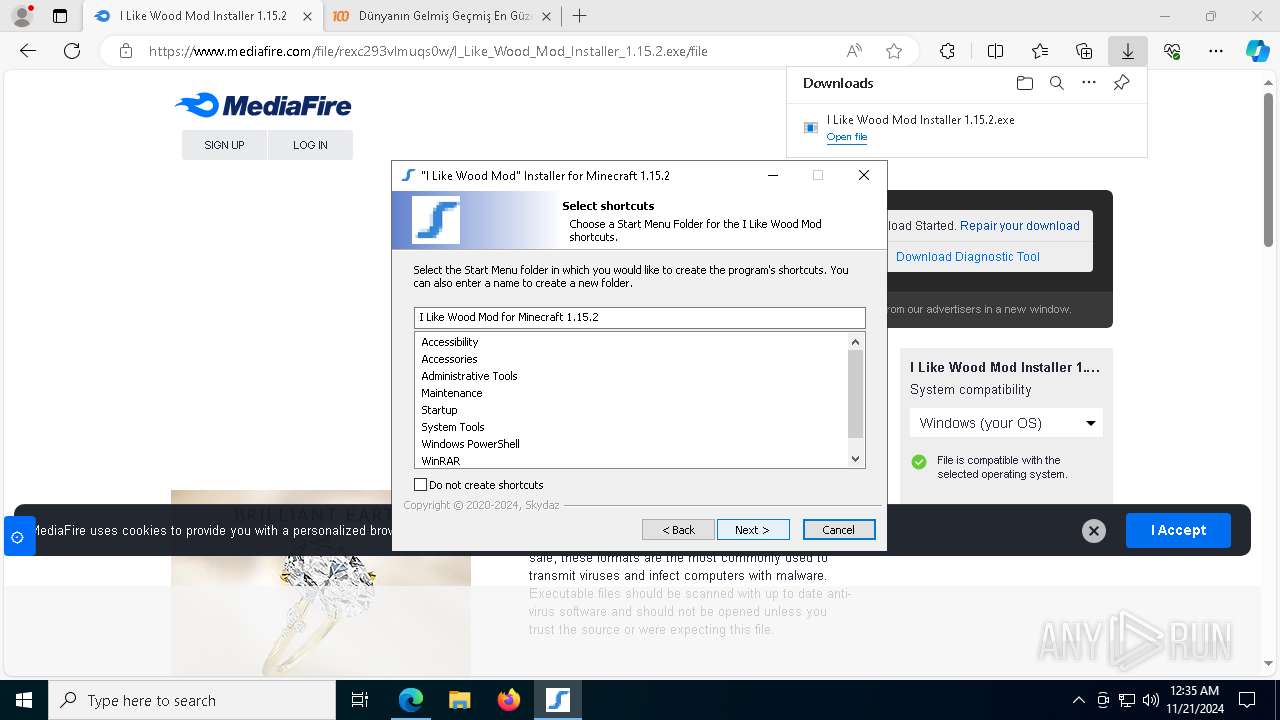1280x720 pixels.
Task: Click the MediaFire logo
Action: [x=263, y=105]
